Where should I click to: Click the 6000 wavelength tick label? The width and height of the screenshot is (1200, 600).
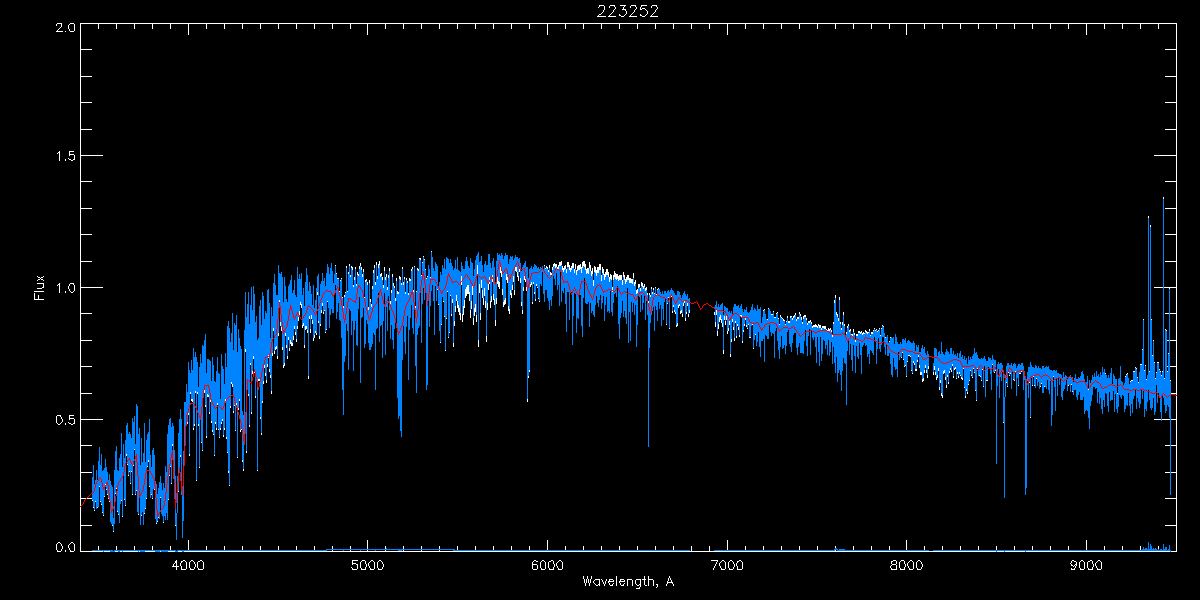click(548, 565)
